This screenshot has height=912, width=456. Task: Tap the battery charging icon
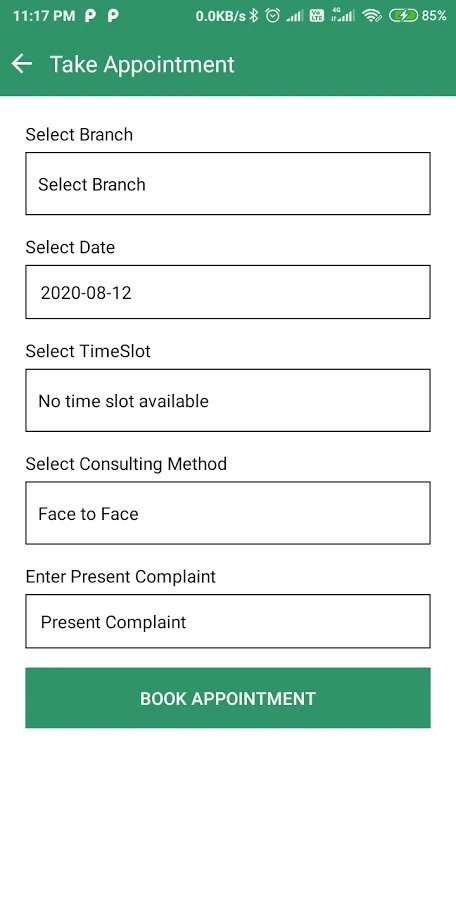pyautogui.click(x=404, y=16)
